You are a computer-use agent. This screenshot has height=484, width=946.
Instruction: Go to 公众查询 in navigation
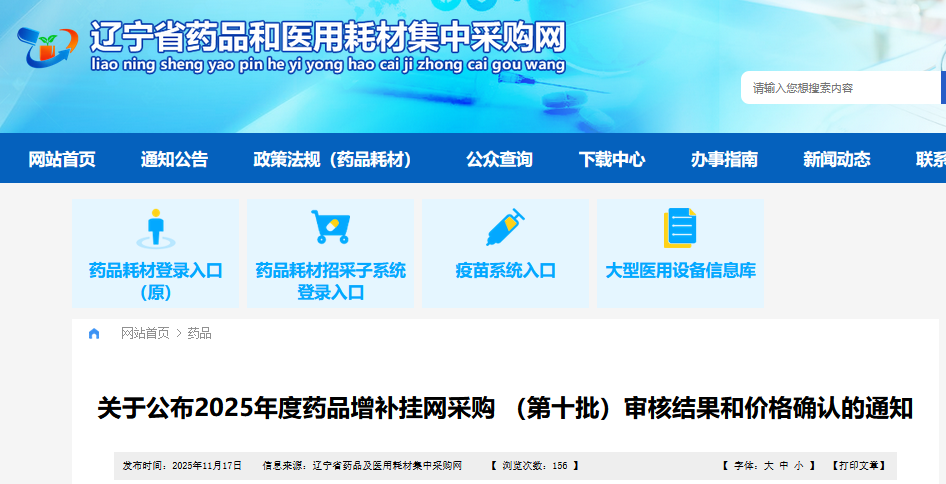499,159
